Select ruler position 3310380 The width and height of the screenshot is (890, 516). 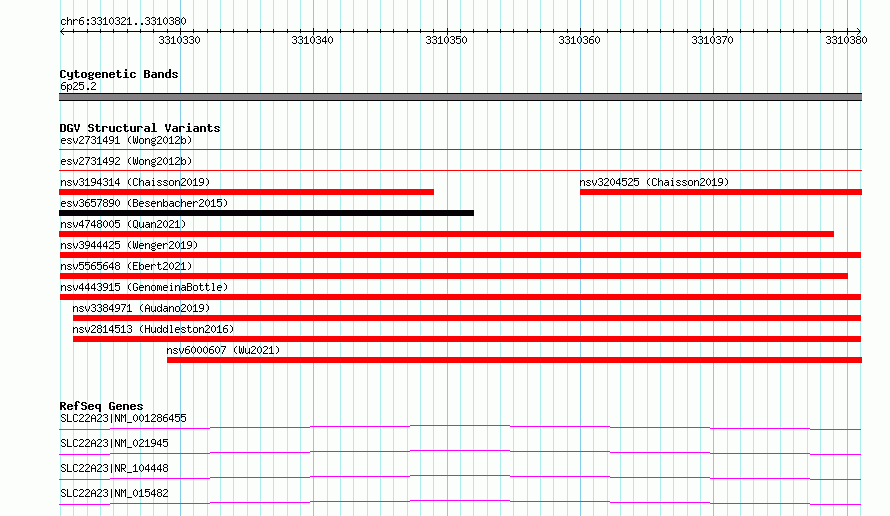pyautogui.click(x=846, y=40)
